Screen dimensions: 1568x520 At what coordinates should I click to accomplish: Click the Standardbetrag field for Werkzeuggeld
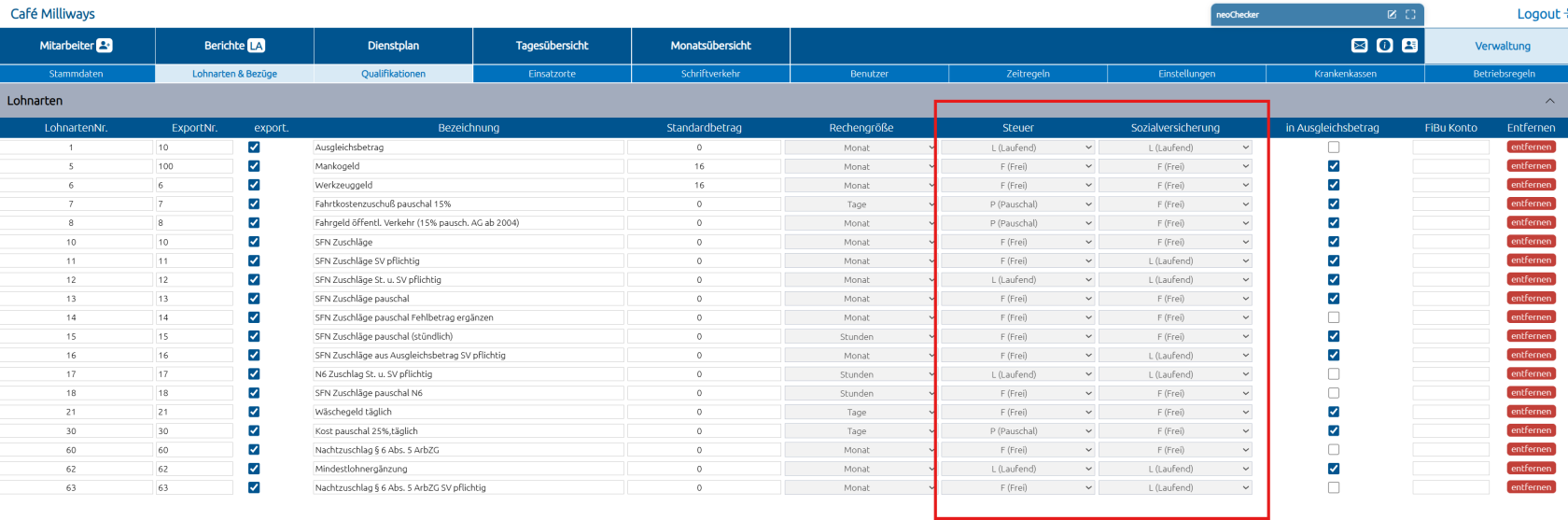703,186
